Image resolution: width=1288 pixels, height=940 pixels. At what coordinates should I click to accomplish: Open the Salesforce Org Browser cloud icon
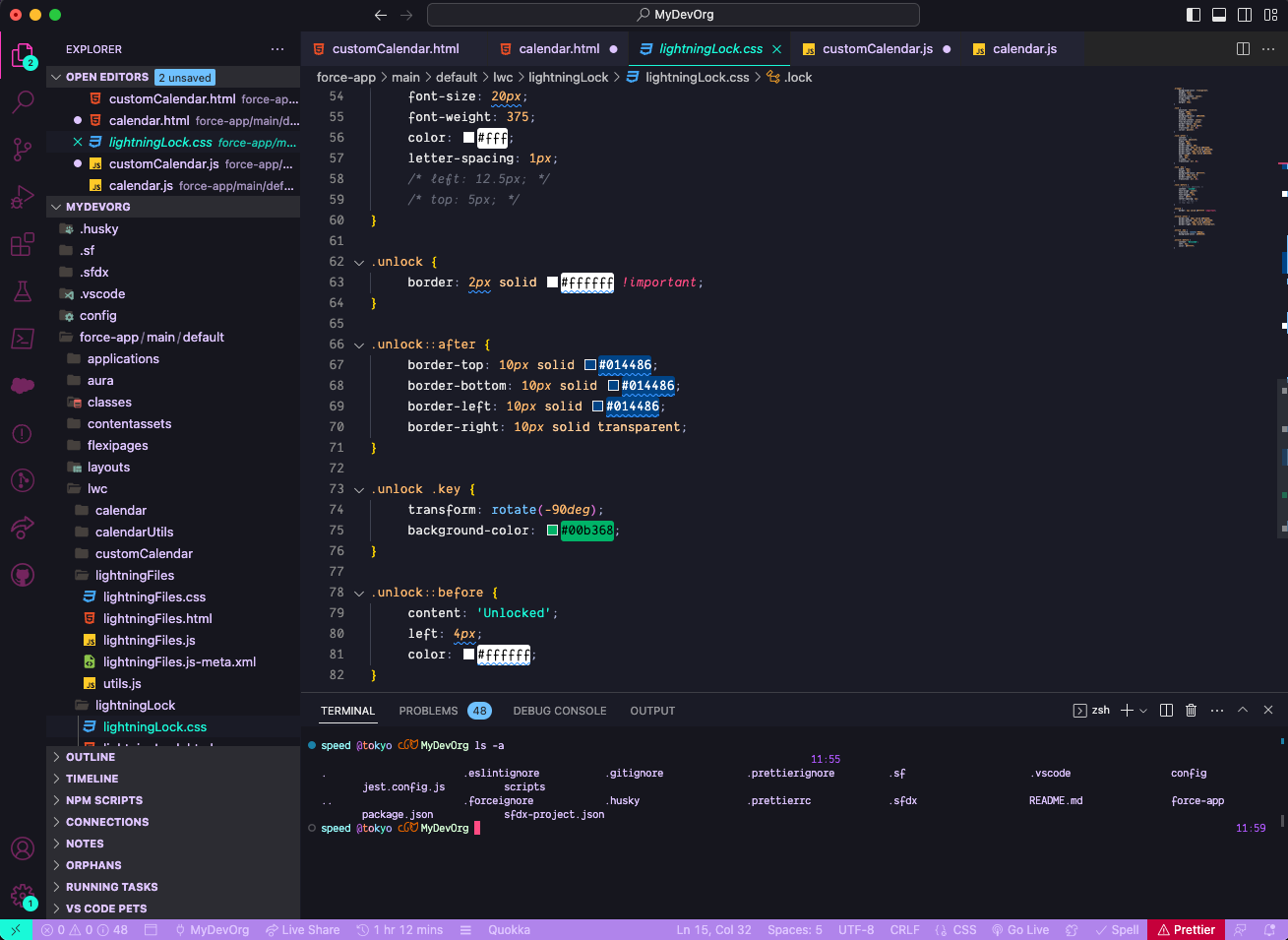click(x=22, y=385)
